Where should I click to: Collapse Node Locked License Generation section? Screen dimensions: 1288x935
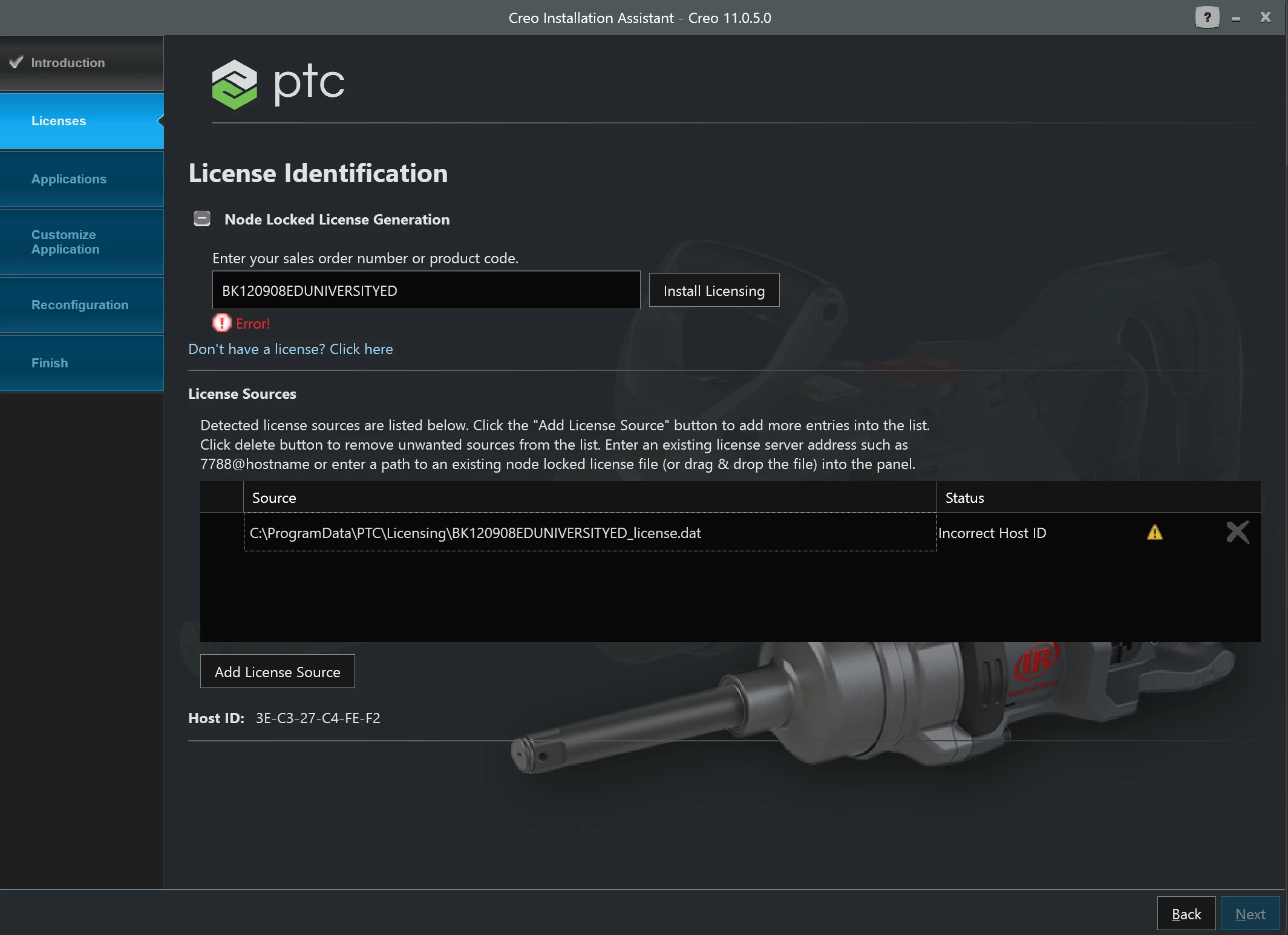[x=202, y=219]
